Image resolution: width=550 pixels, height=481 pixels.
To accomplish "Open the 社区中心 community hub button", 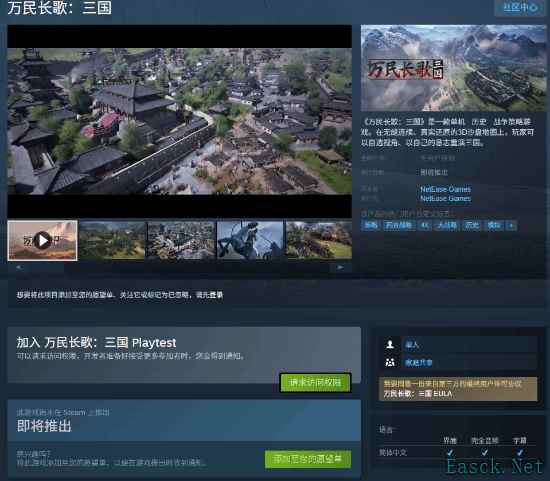I will pos(520,7).
